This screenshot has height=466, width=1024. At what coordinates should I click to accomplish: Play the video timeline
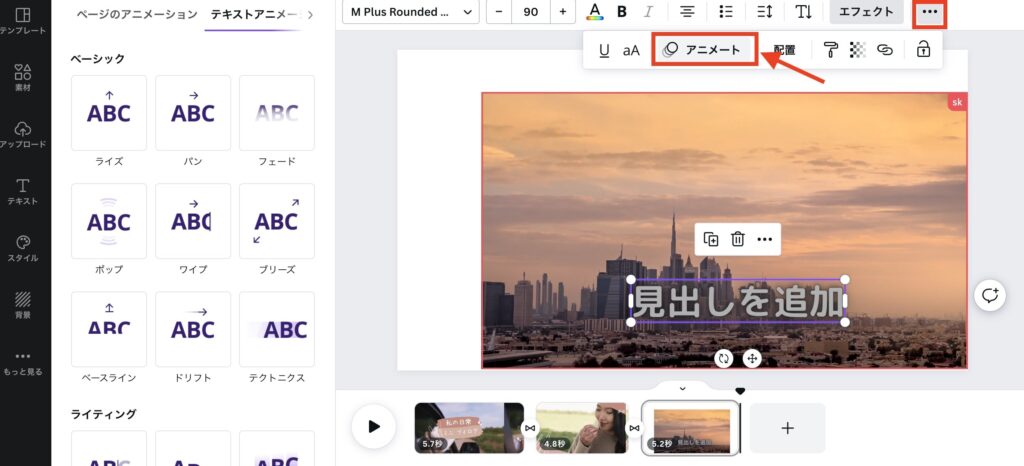[374, 427]
